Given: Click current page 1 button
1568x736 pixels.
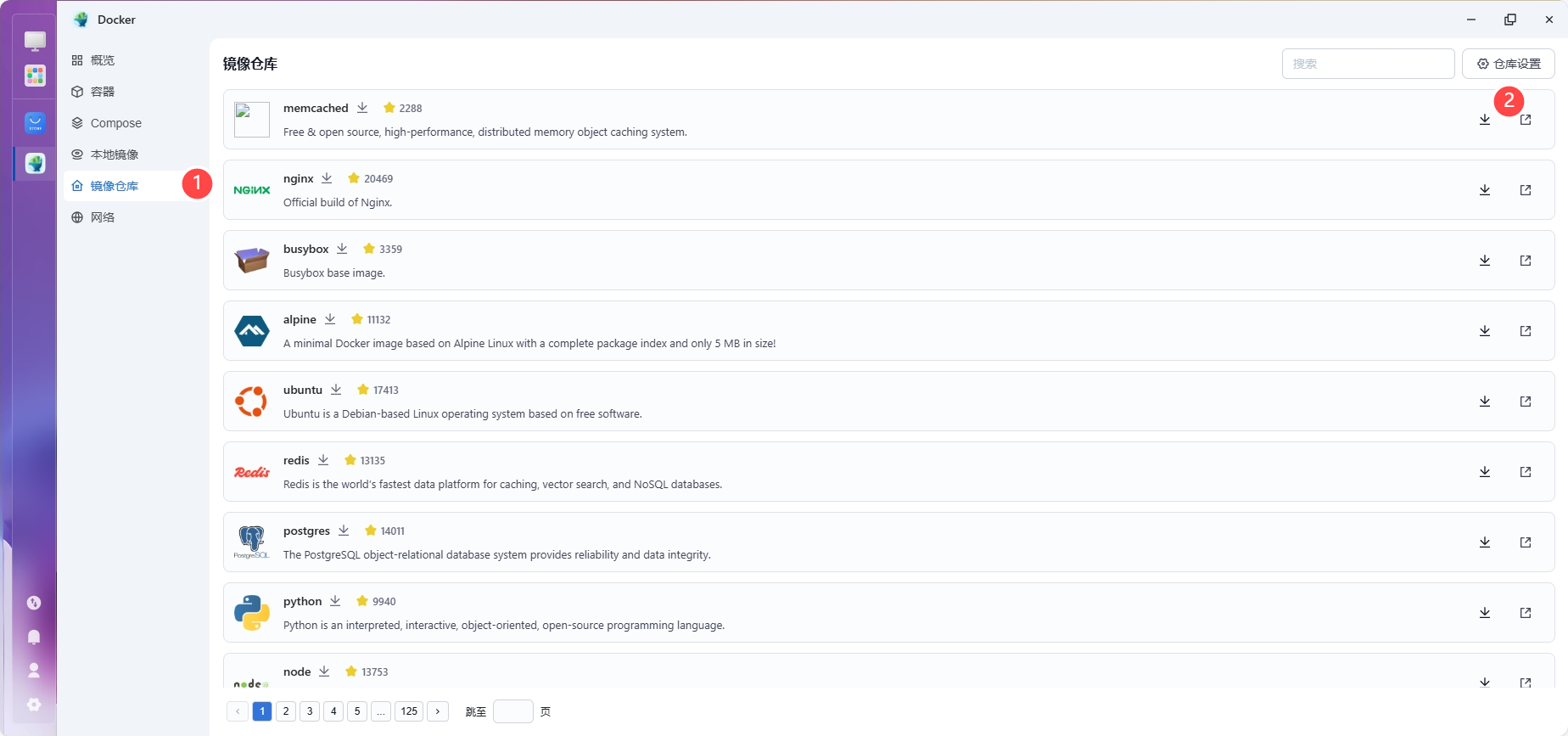Looking at the screenshot, I should (262, 711).
